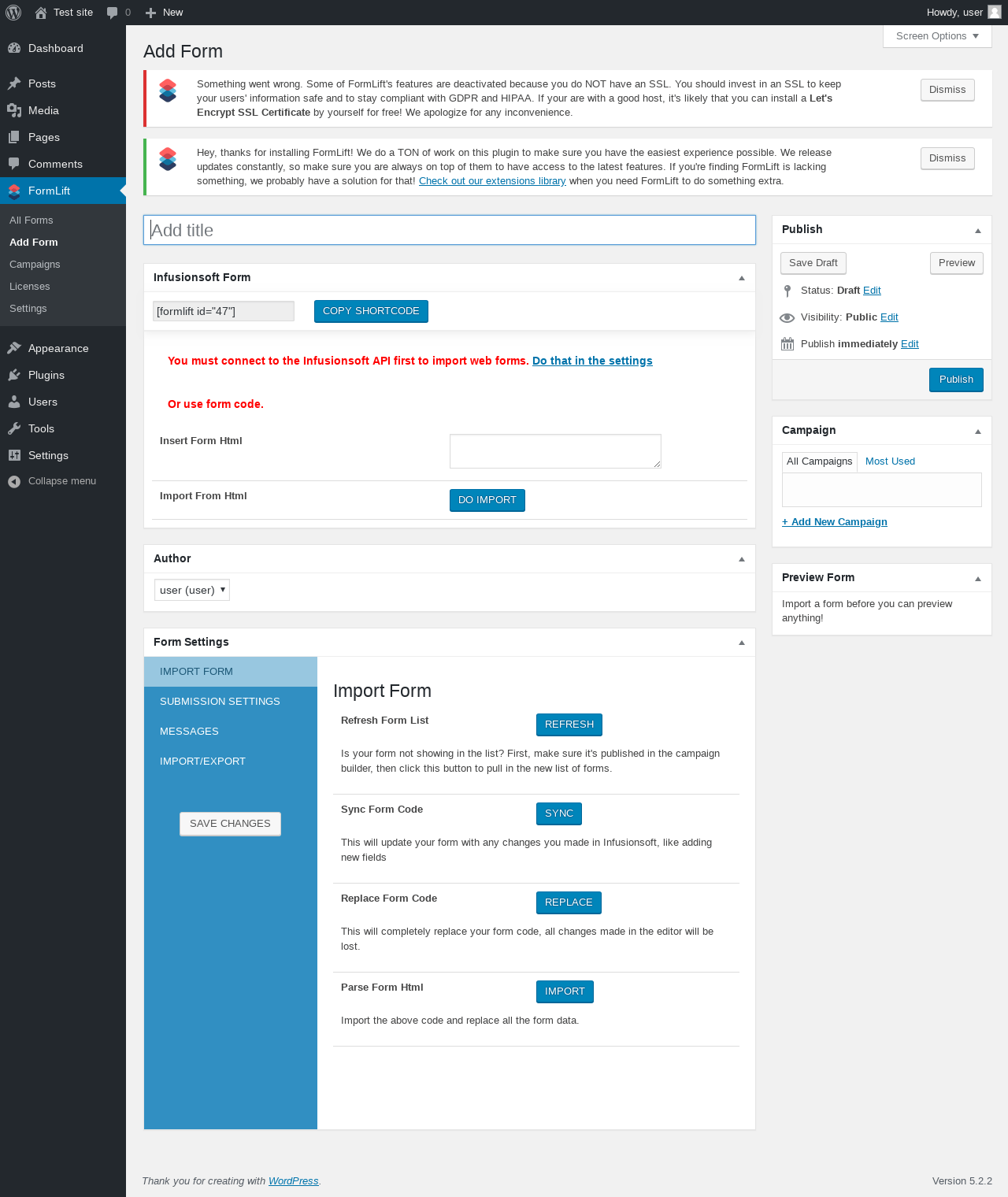Click the Media icon in sidebar

pos(14,110)
